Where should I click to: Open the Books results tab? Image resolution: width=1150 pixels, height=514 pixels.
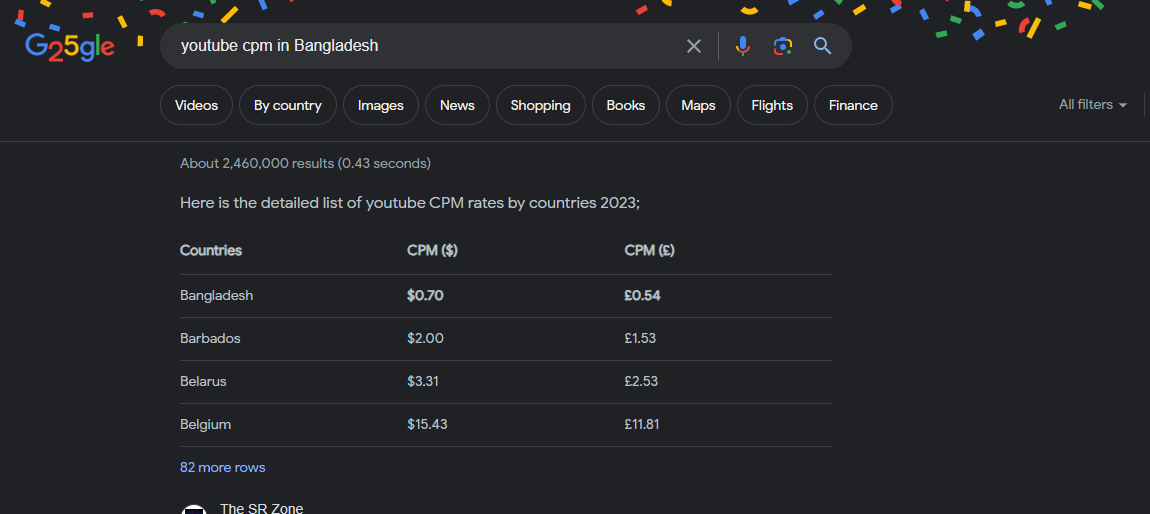(x=626, y=105)
